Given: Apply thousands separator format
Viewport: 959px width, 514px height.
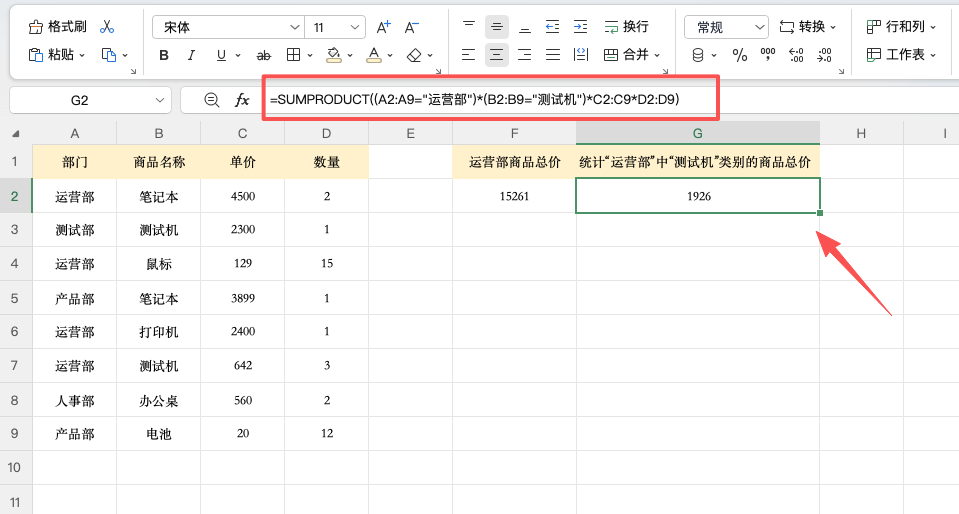Looking at the screenshot, I should [x=768, y=56].
